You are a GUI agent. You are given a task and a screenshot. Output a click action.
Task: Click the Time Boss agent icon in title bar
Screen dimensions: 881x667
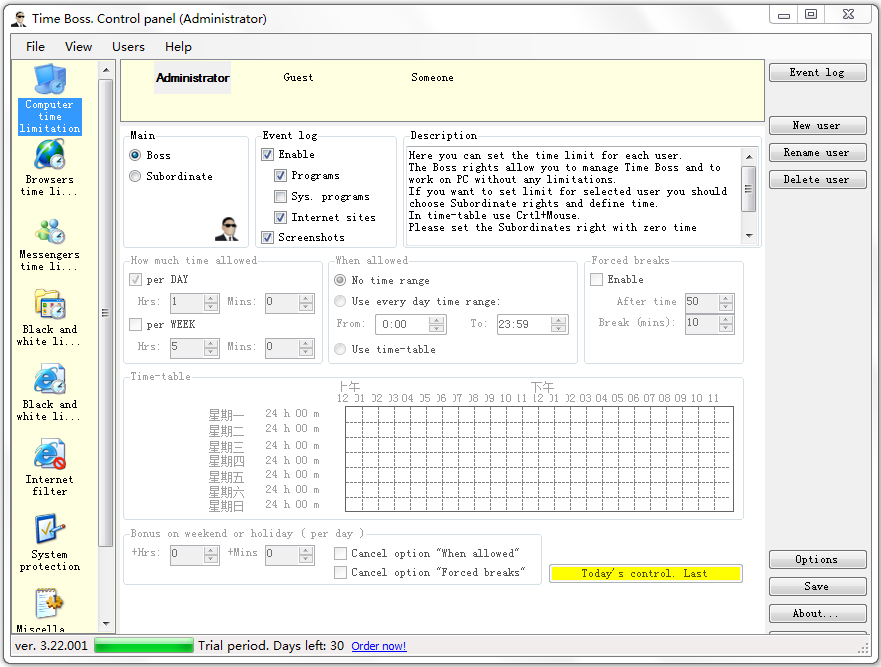(20, 19)
